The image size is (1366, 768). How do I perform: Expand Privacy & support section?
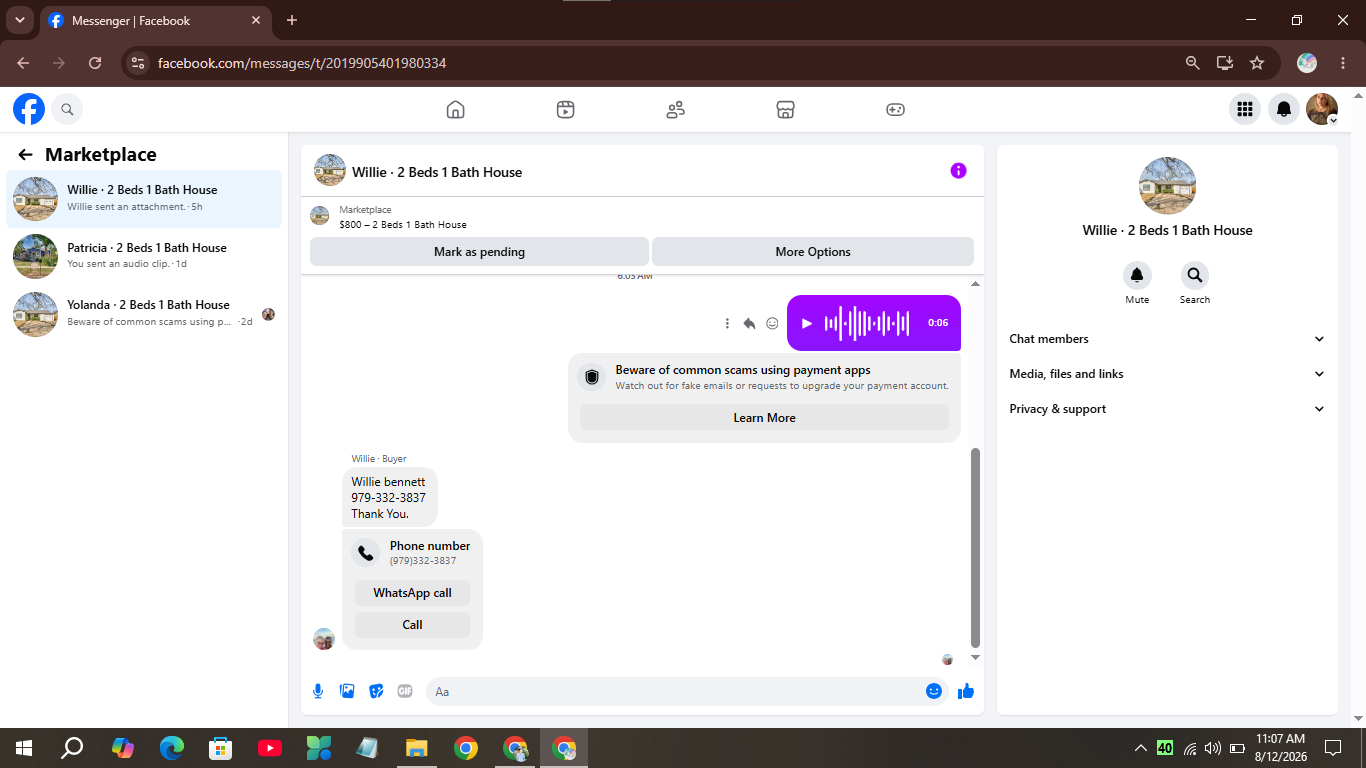point(1167,409)
